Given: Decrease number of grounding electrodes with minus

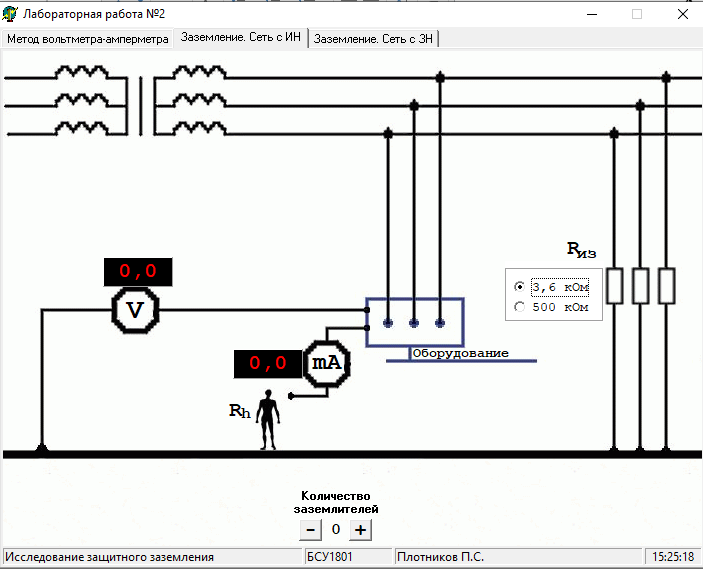Looking at the screenshot, I should pos(311,530).
